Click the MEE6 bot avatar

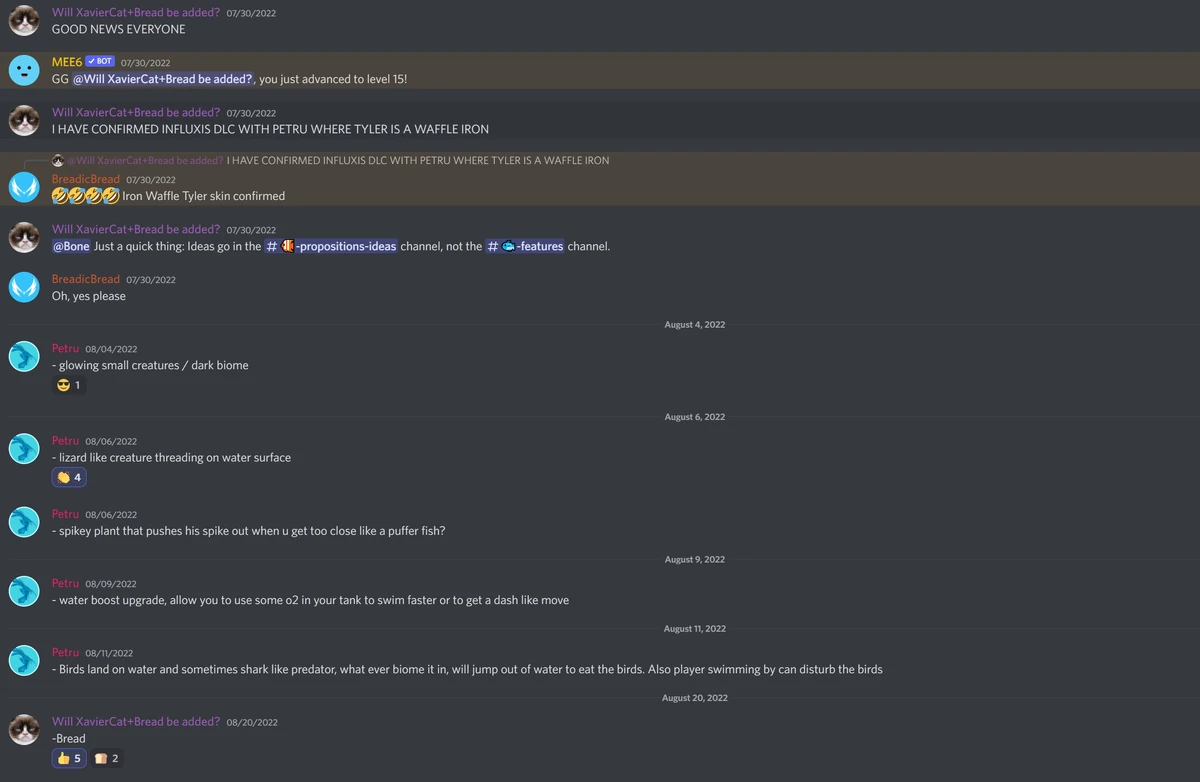[x=24, y=70]
